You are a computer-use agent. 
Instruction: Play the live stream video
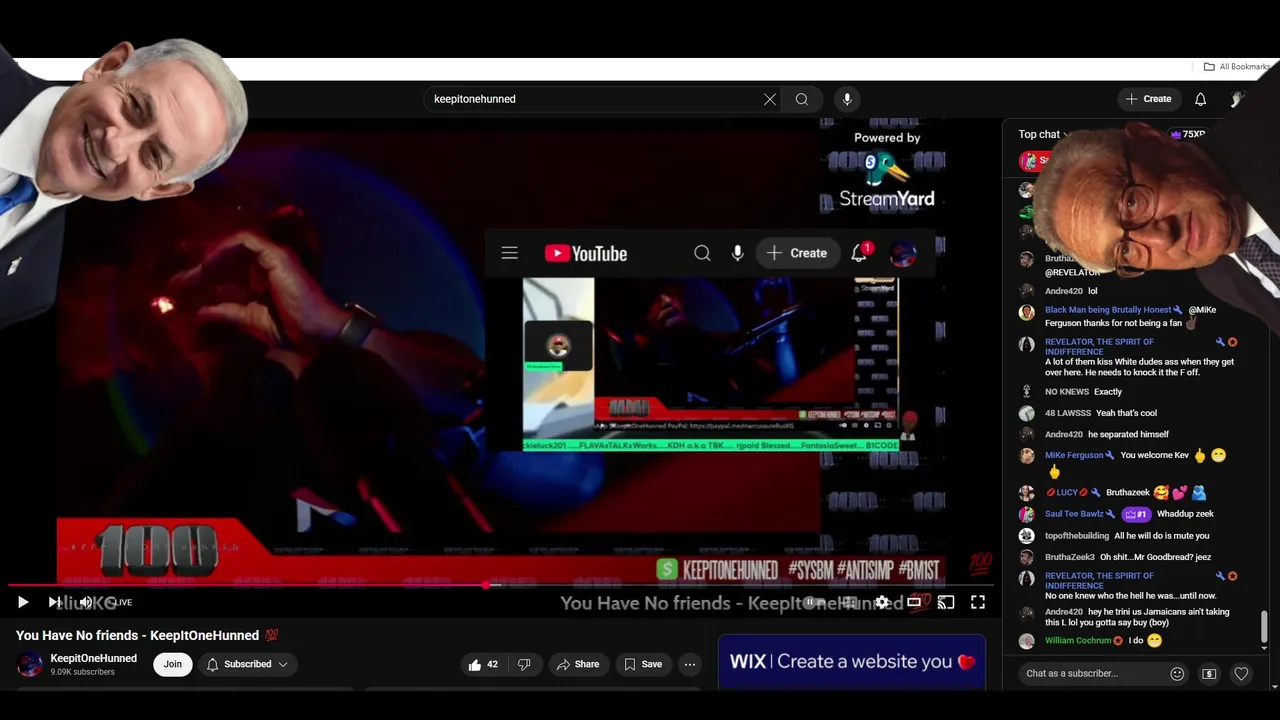(x=22, y=602)
